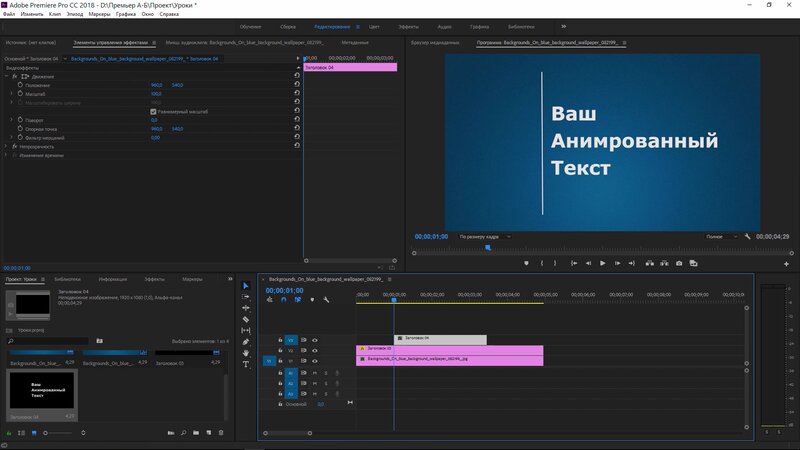Click the Extract button
800x450 pixels.
(x=664, y=263)
